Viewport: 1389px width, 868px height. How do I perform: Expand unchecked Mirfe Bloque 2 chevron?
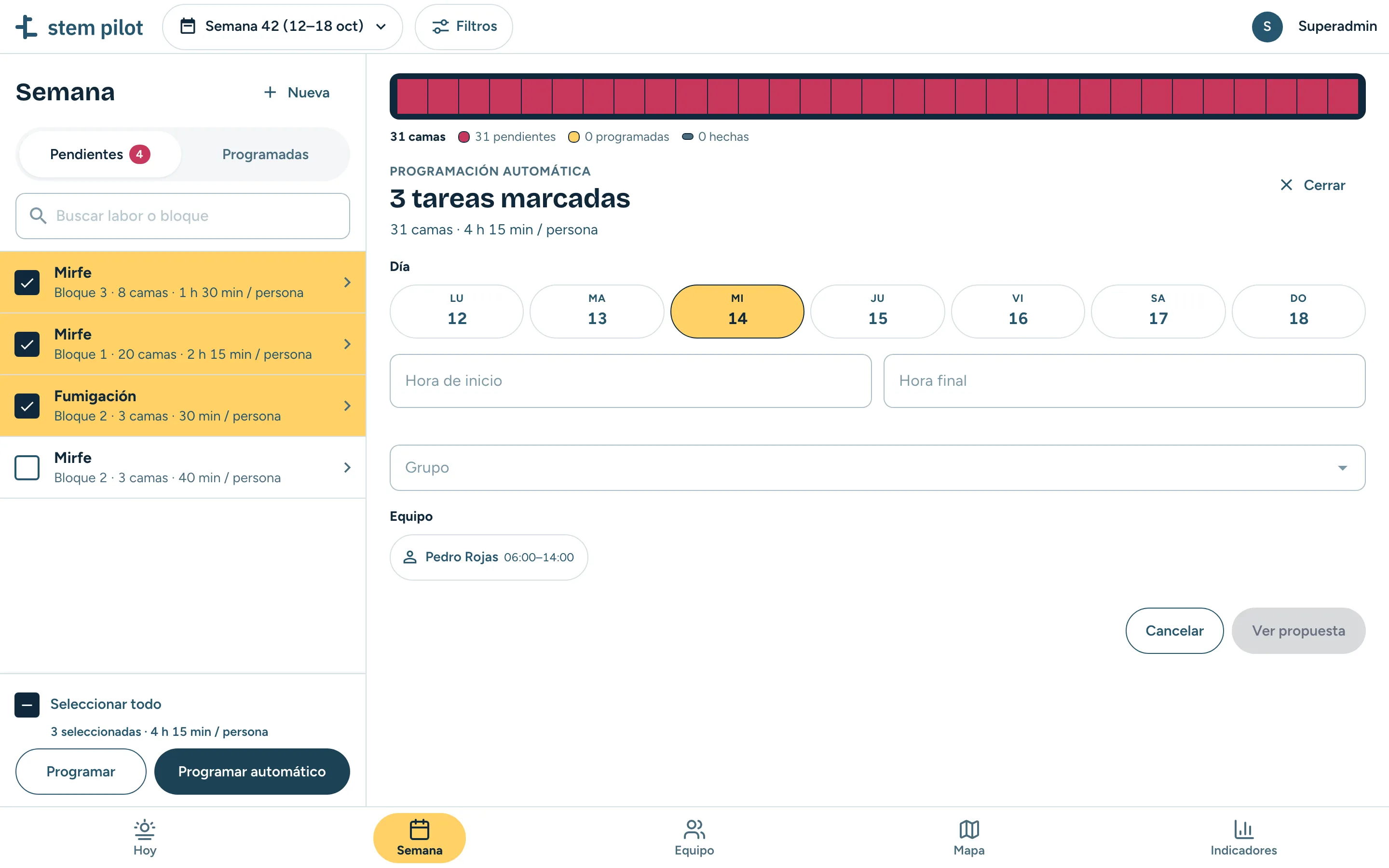347,467
